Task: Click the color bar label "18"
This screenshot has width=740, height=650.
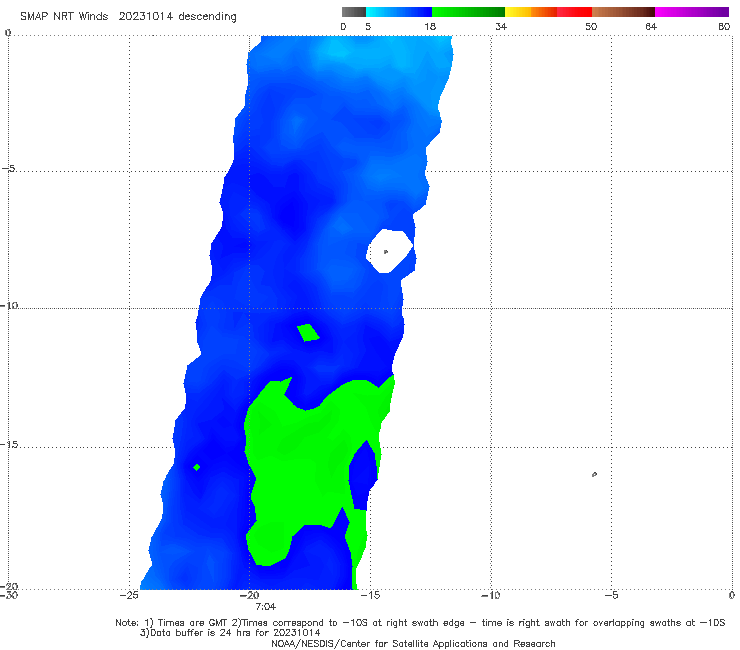Action: click(430, 26)
